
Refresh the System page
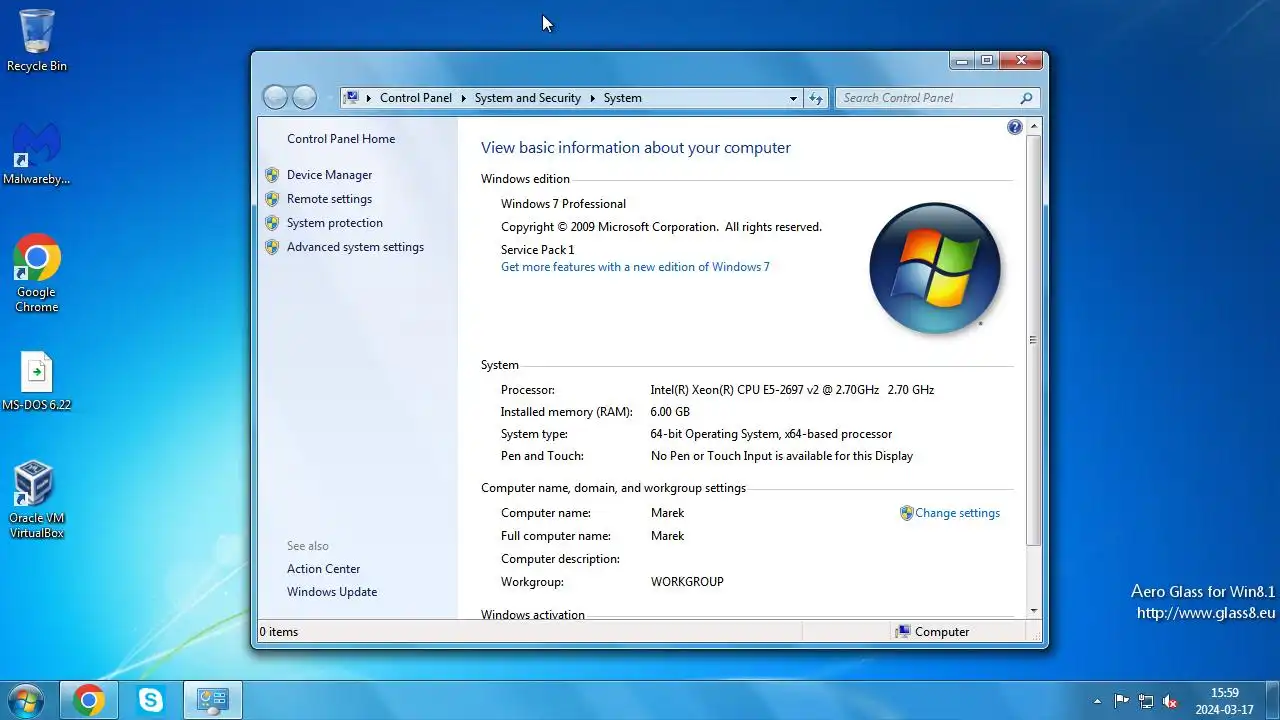point(816,98)
